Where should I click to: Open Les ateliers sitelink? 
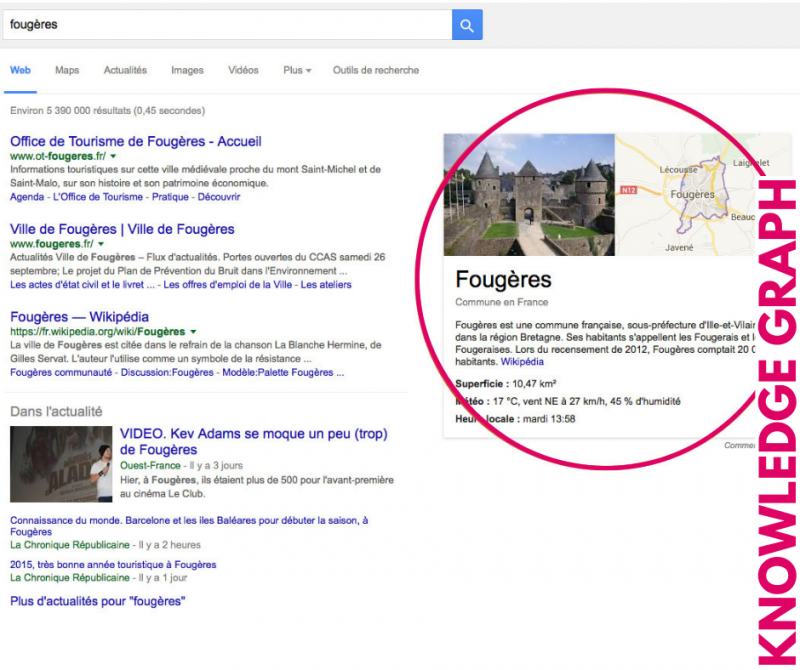(326, 285)
